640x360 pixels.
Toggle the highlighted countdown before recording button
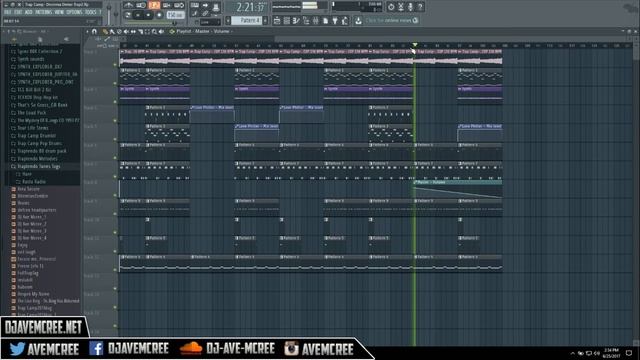point(154,5)
